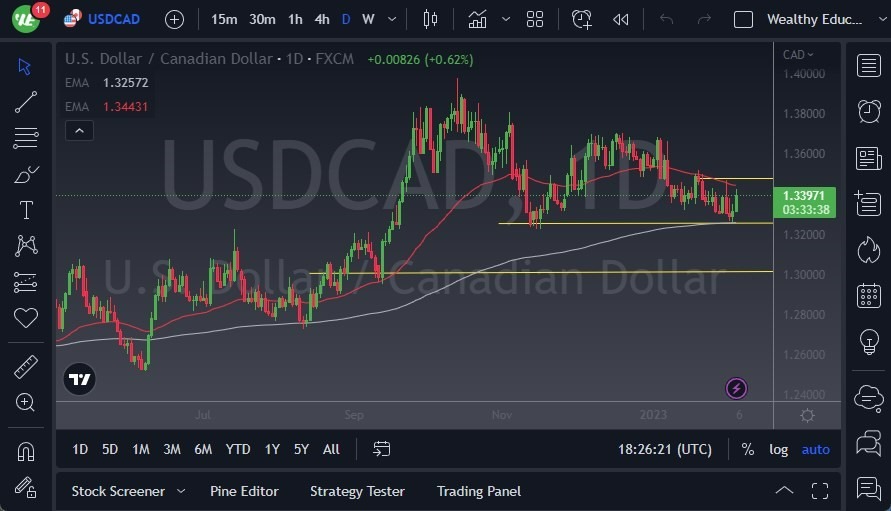
Task: Set date range to 5D
Action: tap(110, 449)
